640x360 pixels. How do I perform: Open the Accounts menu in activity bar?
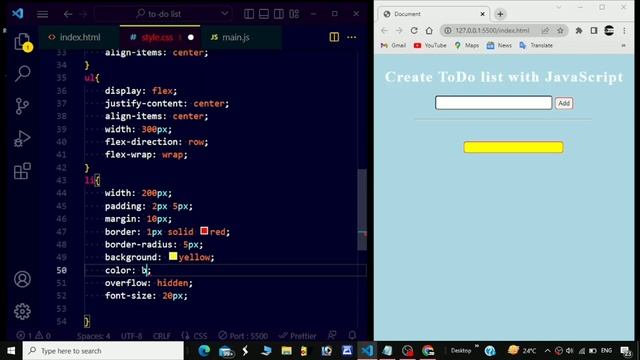point(22,279)
